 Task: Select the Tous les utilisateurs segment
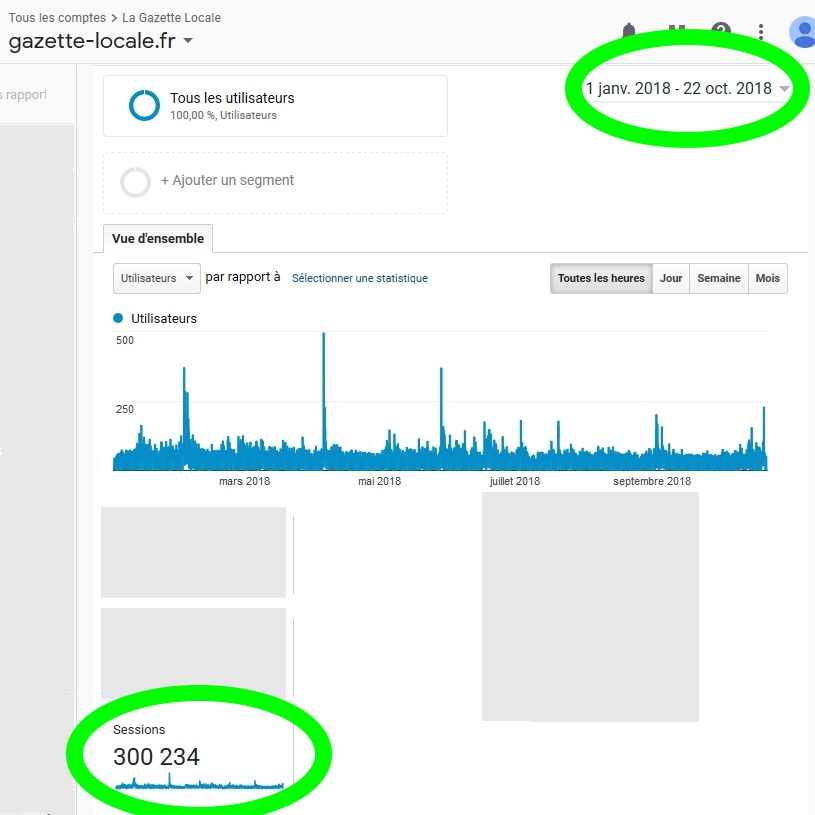[x=275, y=106]
